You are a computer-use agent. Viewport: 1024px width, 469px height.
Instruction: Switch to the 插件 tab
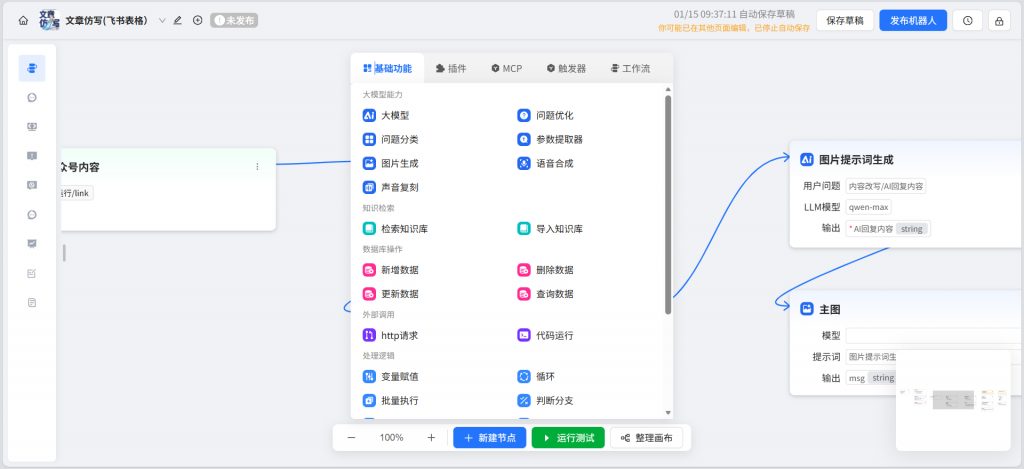click(x=451, y=68)
